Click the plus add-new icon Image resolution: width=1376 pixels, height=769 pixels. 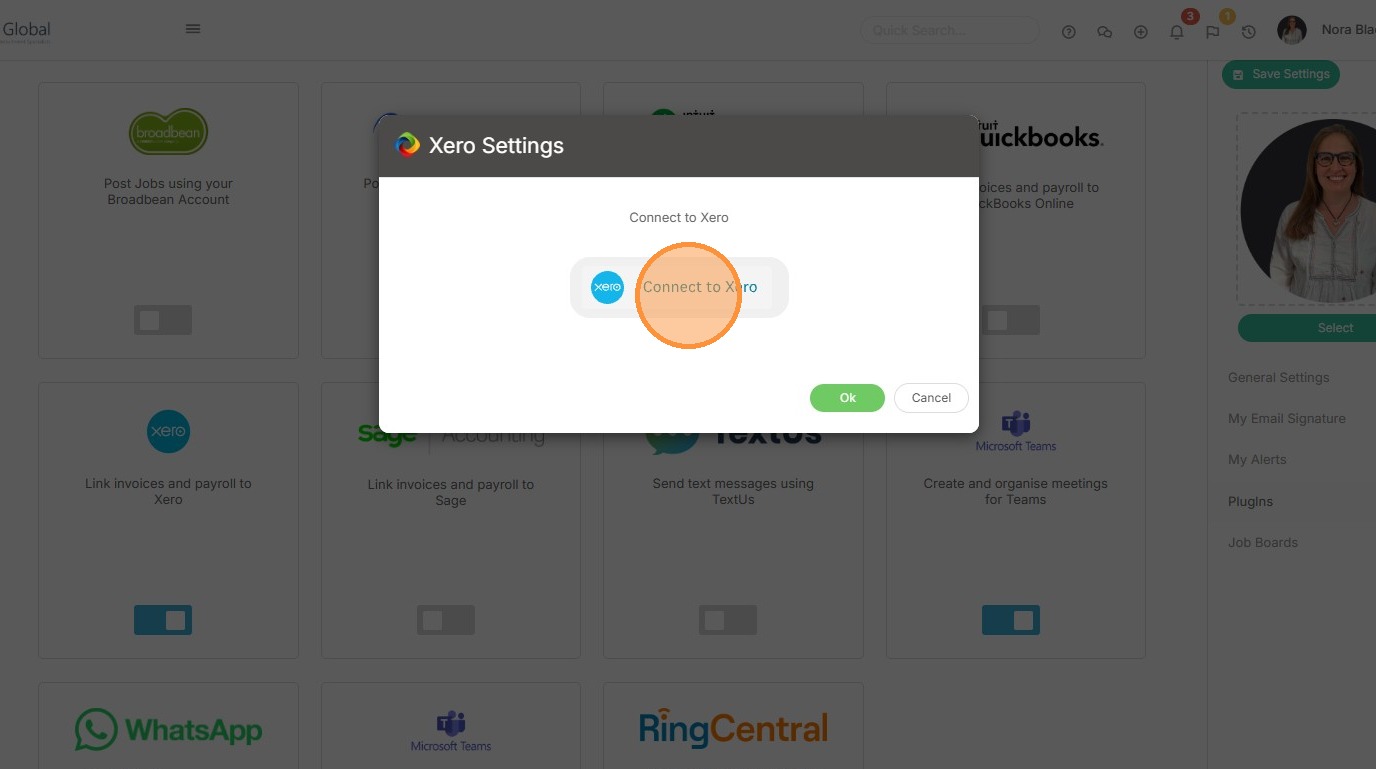tap(1141, 32)
